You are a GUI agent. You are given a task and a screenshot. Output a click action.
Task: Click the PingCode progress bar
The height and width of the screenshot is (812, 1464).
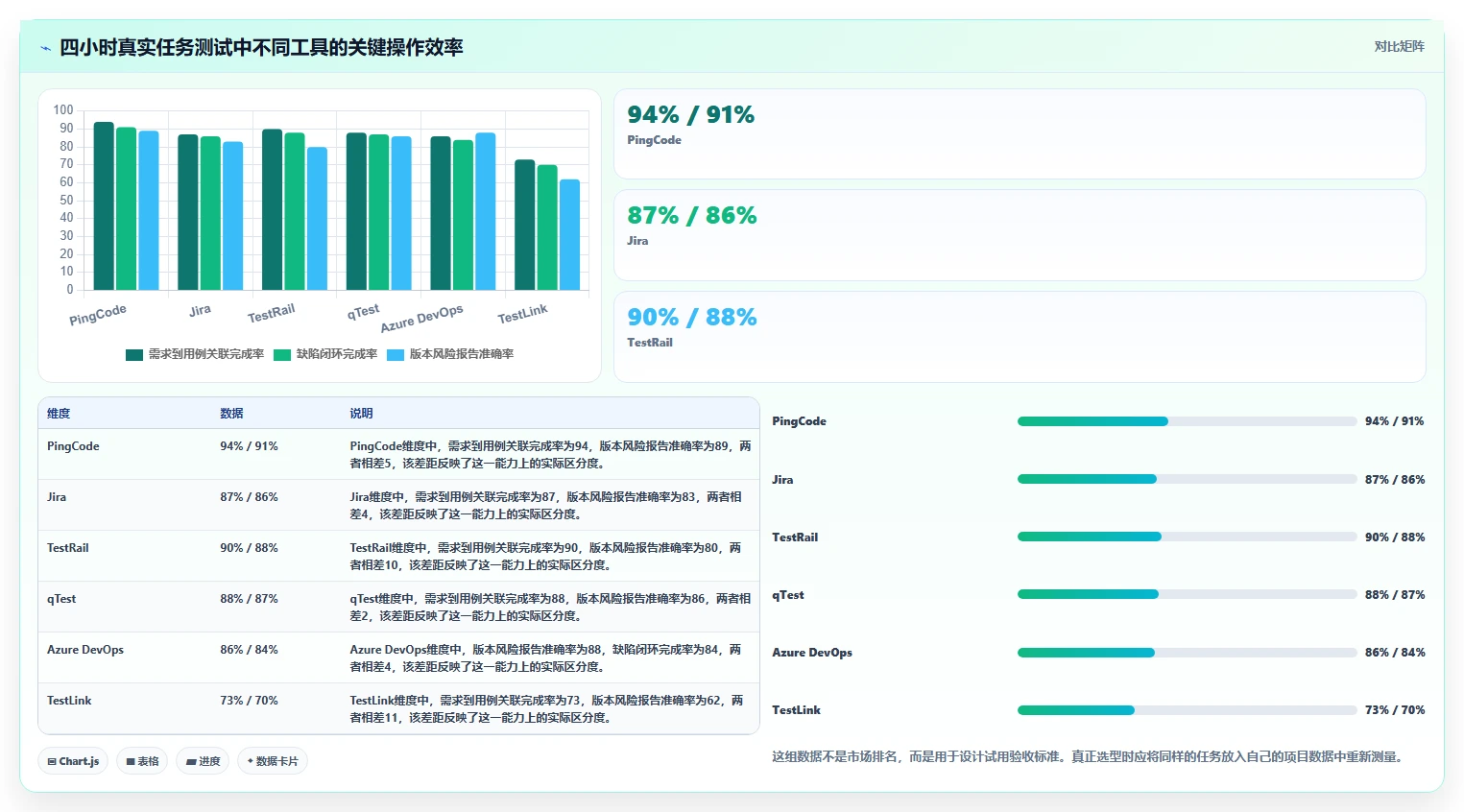[1187, 421]
